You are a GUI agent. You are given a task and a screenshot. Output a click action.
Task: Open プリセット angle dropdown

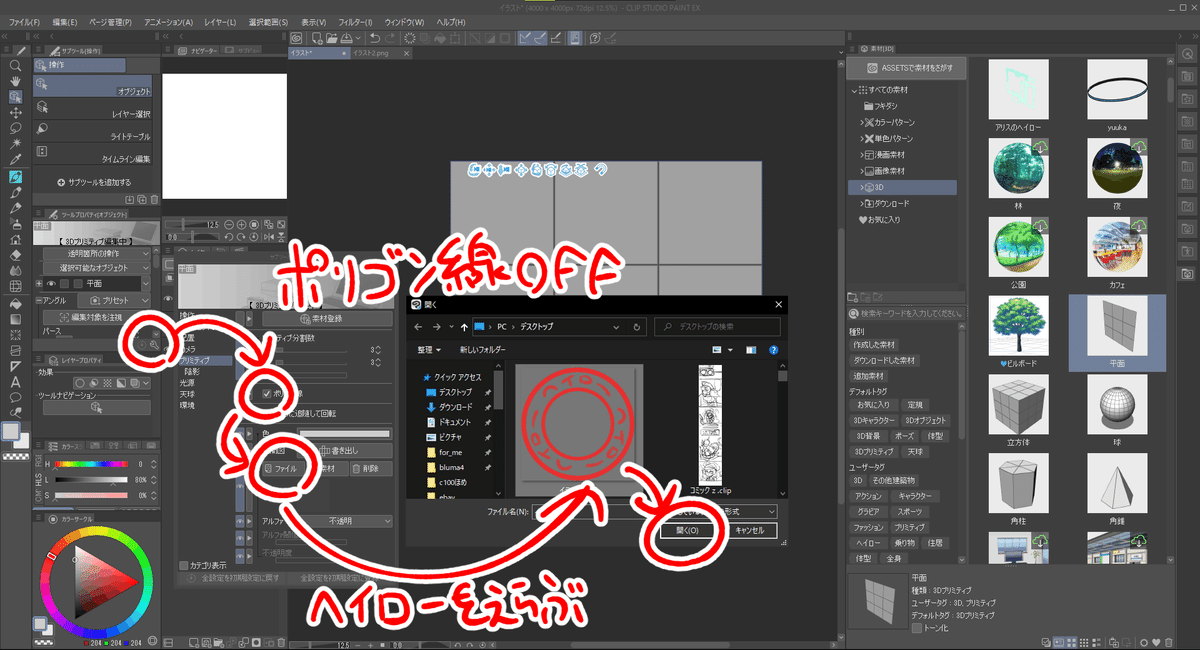pyautogui.click(x=115, y=299)
